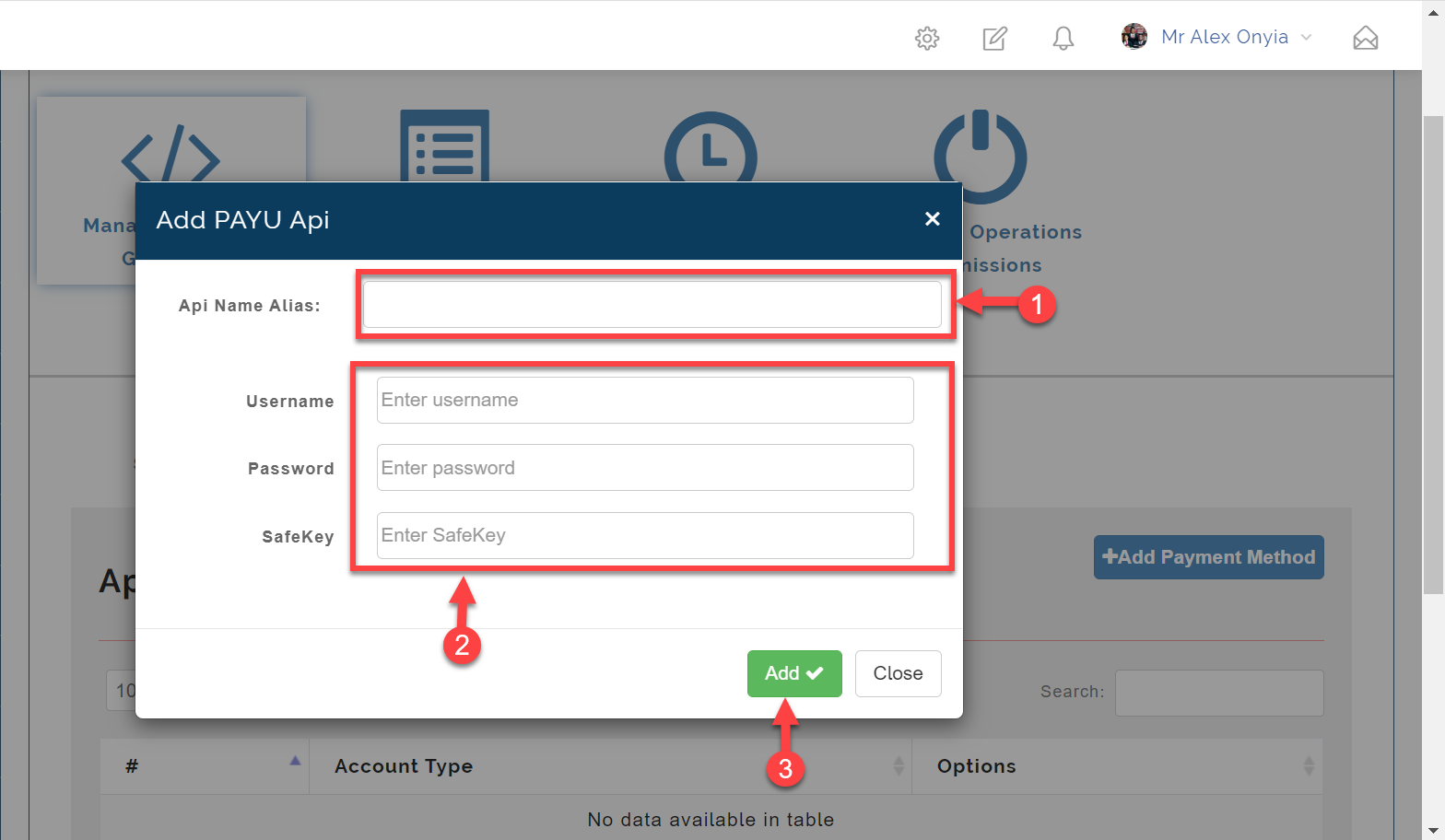Click 'No data available in table' text
The width and height of the screenshot is (1445, 840).
click(711, 820)
